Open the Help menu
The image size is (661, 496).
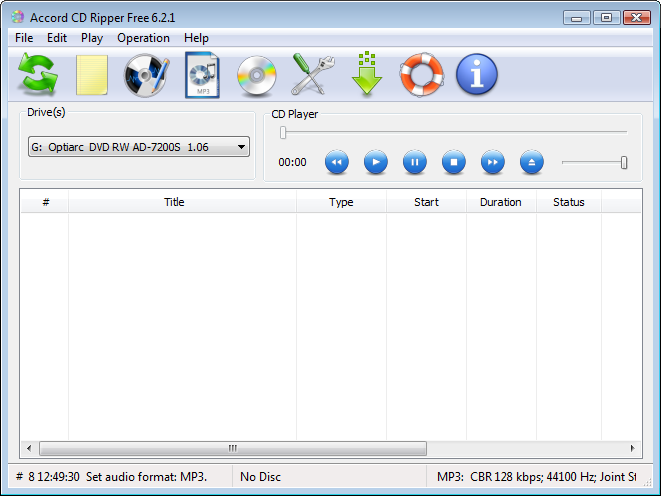[x=196, y=38]
